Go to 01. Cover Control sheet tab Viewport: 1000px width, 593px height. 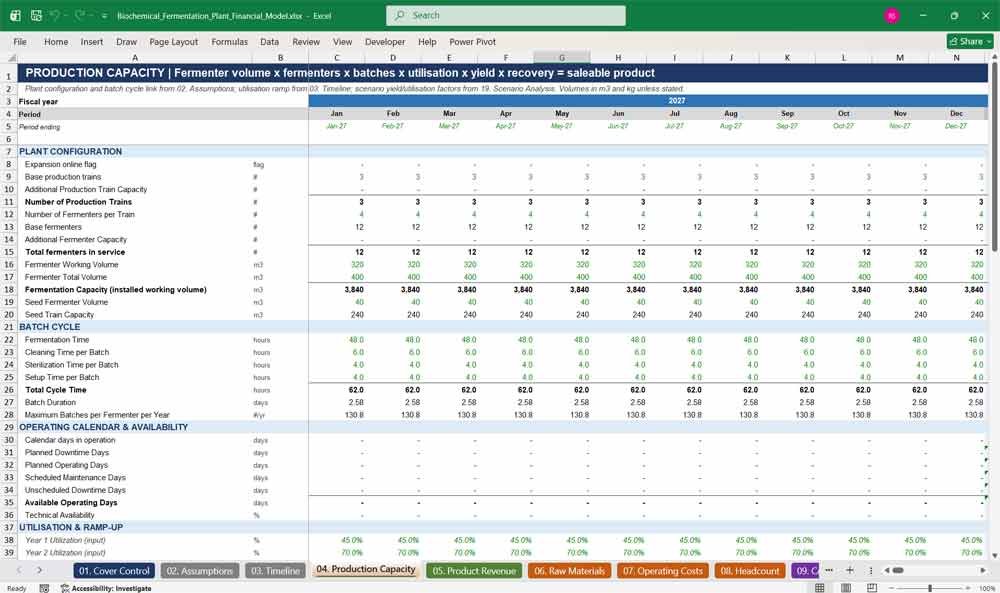(114, 571)
